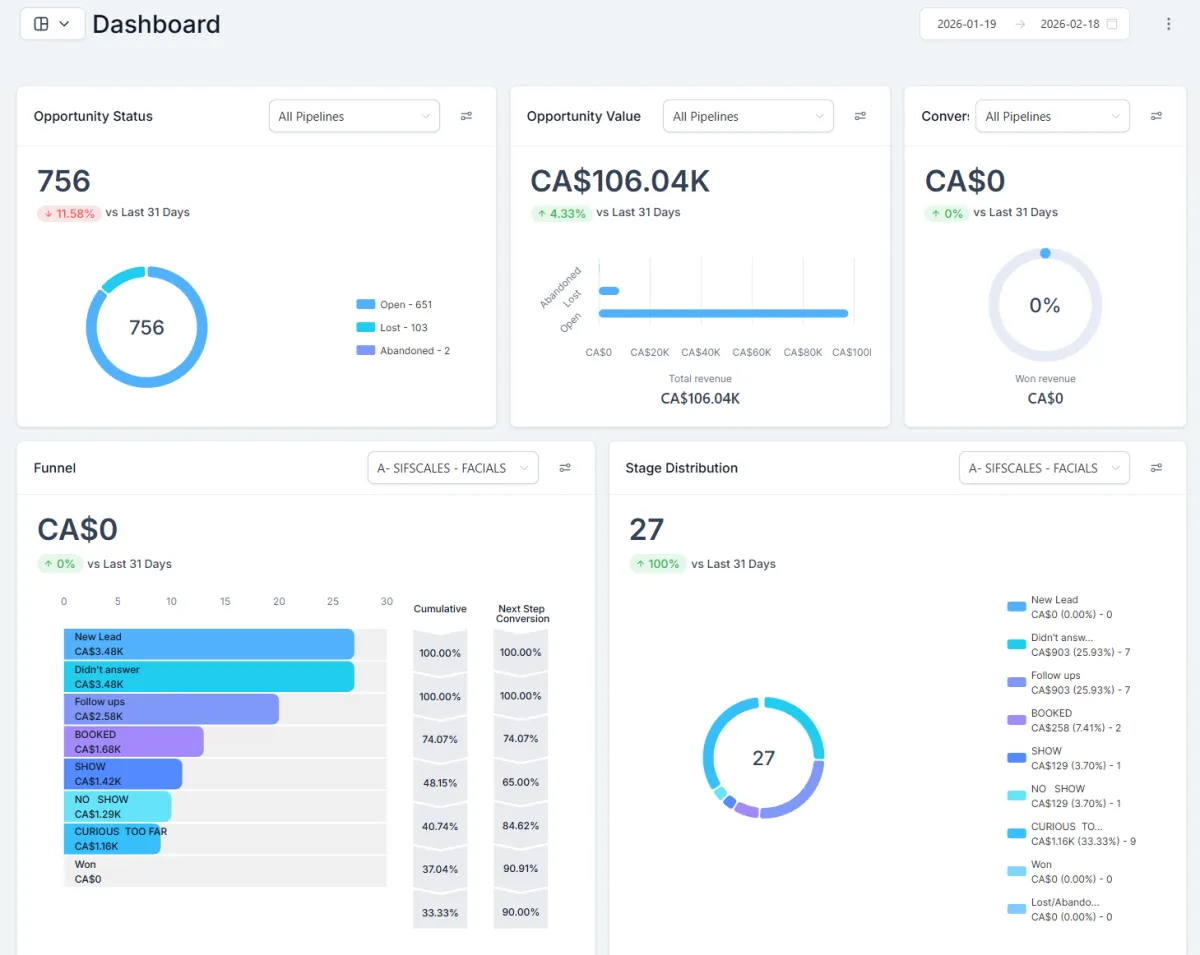Open Stage Distribution filter settings icon
The image size is (1200, 955).
pos(1156,468)
